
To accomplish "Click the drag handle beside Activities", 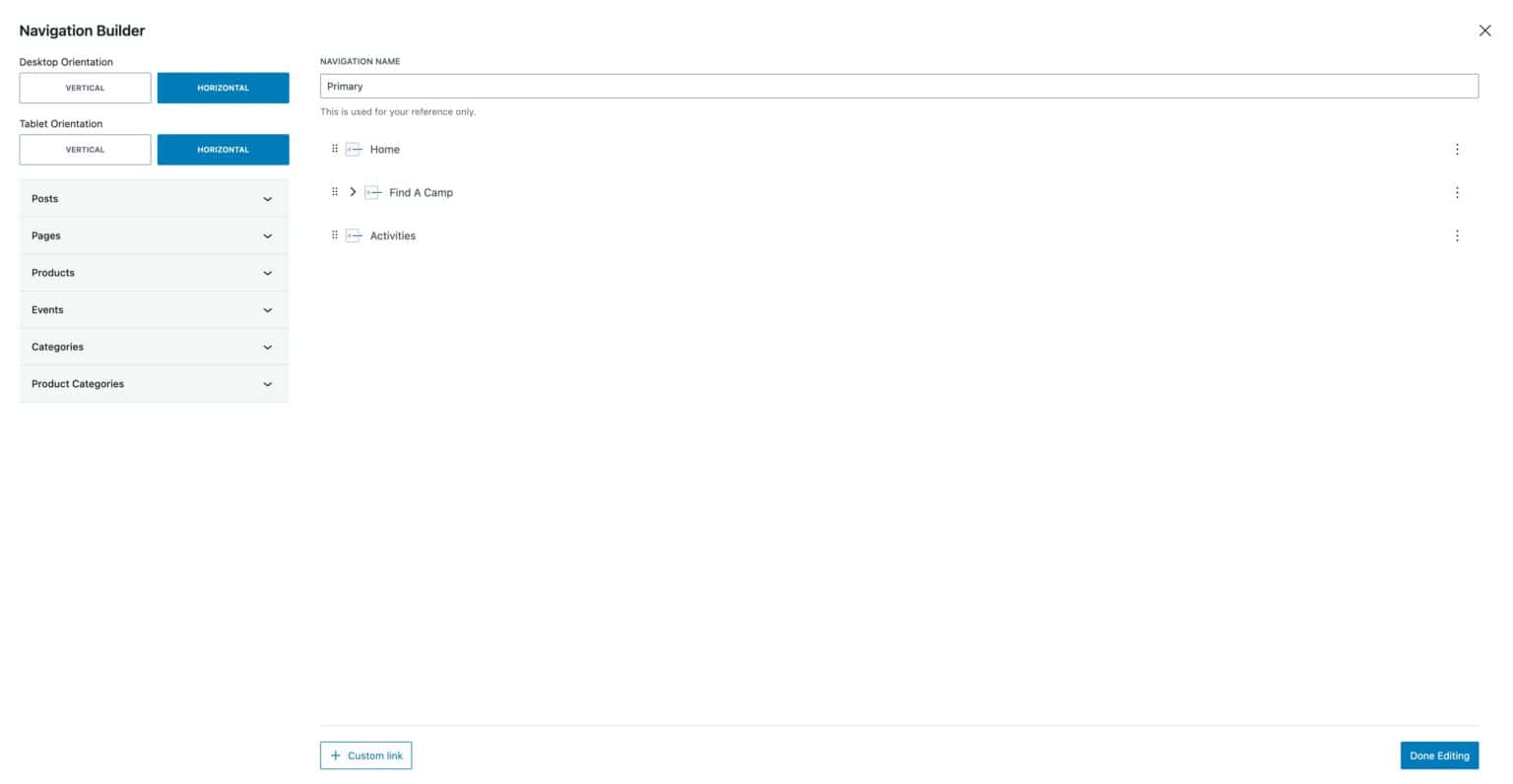I will (335, 234).
